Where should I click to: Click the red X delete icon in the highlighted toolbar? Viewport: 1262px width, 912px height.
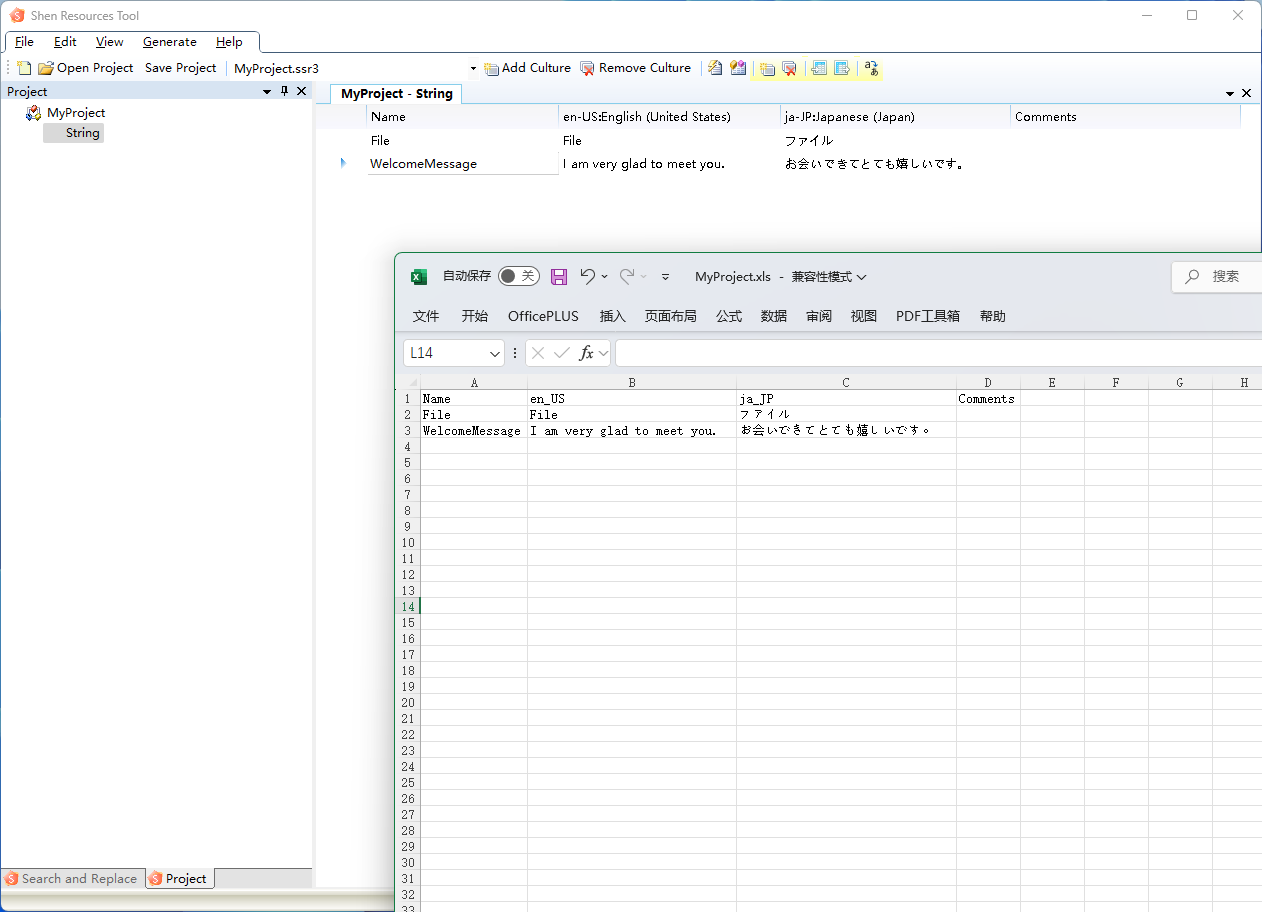[790, 68]
